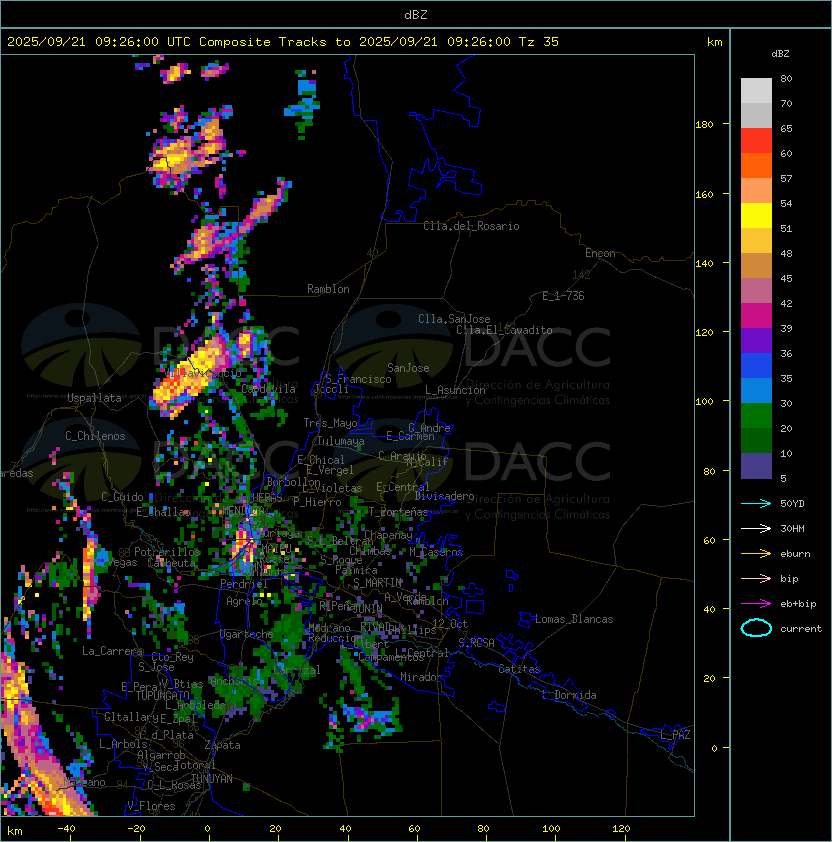
Task: Select the pink bip arrow icon
Action: point(756,578)
